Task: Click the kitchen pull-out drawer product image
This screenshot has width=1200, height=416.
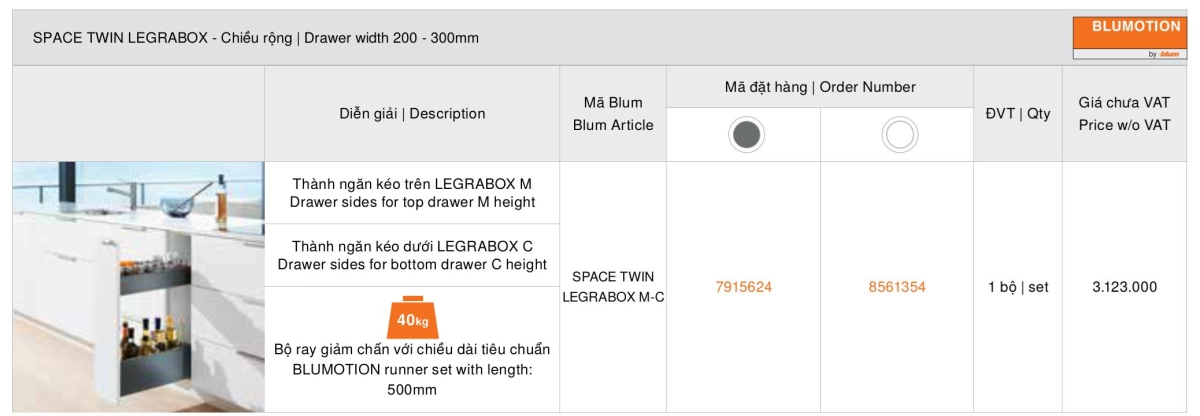Action: tap(138, 287)
